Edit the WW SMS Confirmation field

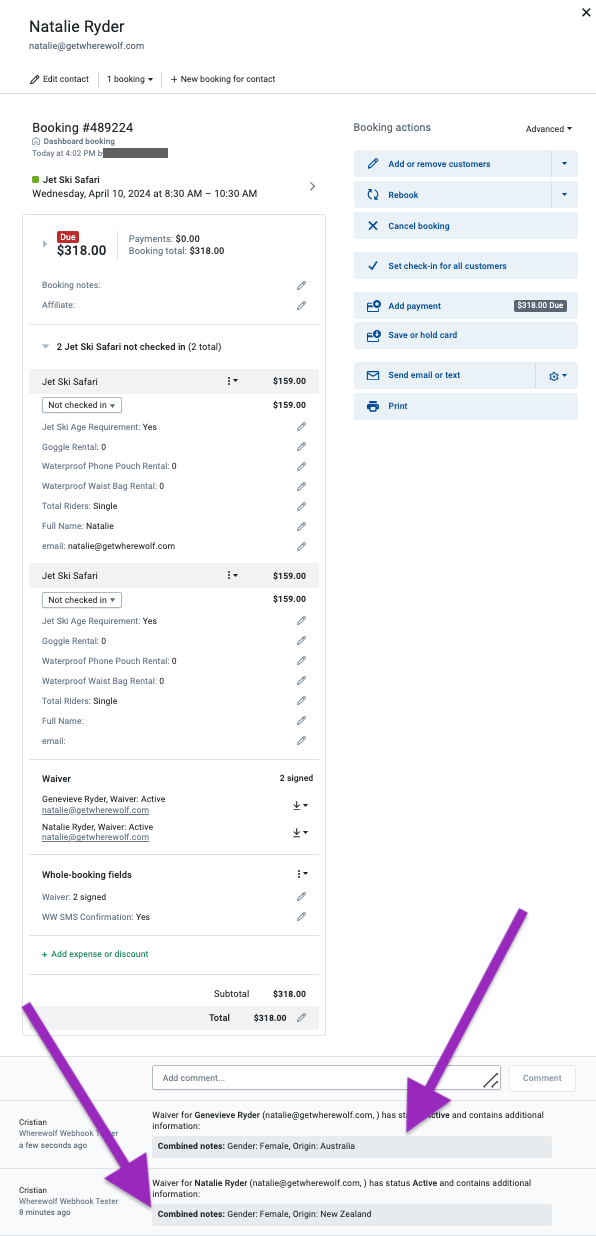[301, 917]
